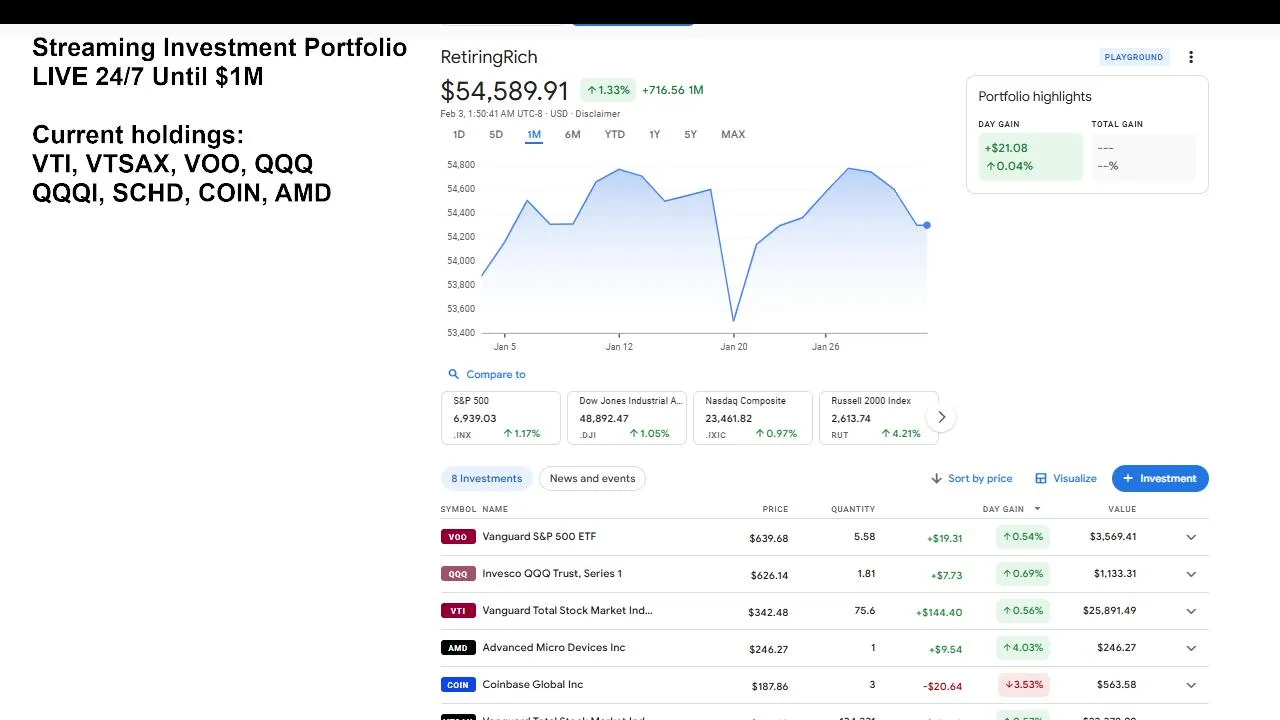The height and width of the screenshot is (720, 1280).
Task: Select the 6M chart range tab
Action: tap(572, 134)
